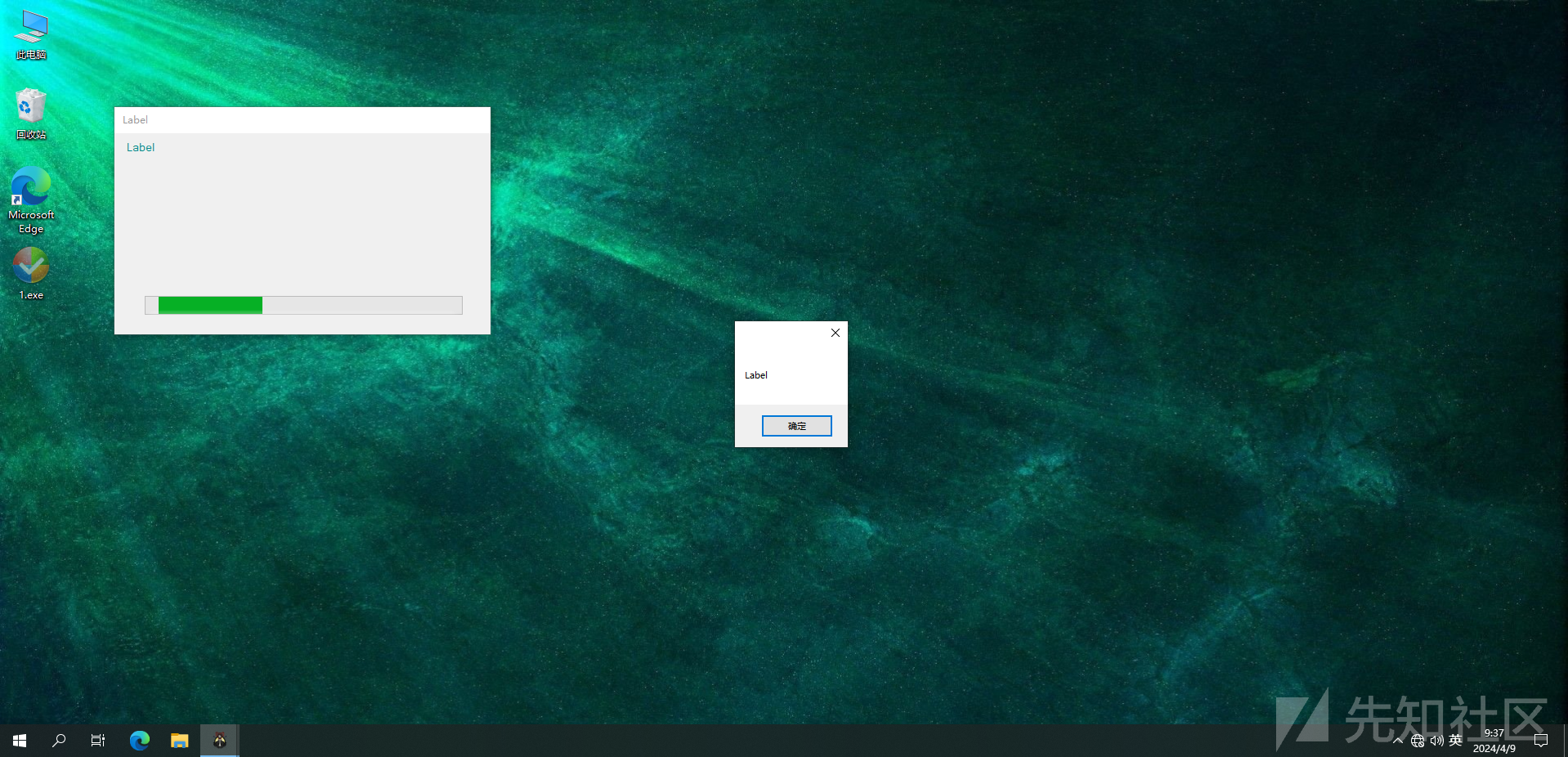Open Task View on the taskbar
Screen dimensions: 1568x757
[x=98, y=741]
